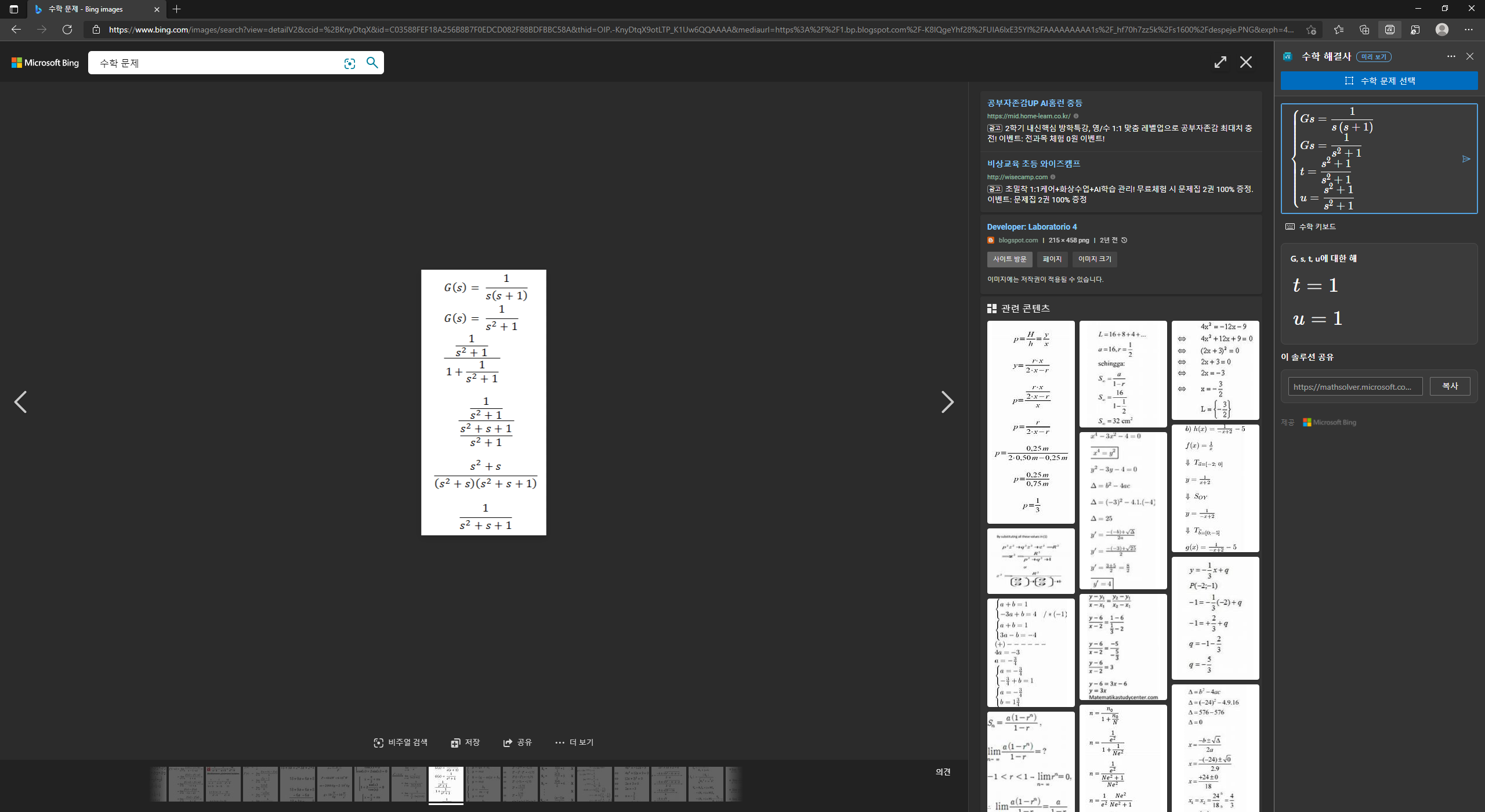Open Math Solver panel more options menu

(x=1451, y=56)
